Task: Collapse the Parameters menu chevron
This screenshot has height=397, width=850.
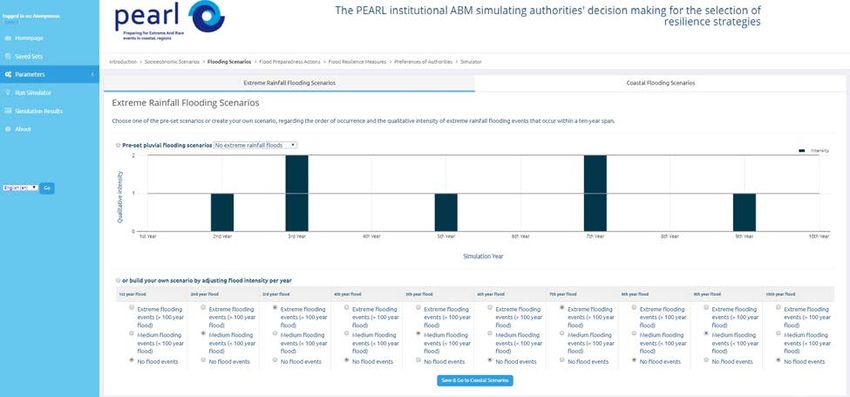Action: tap(93, 74)
